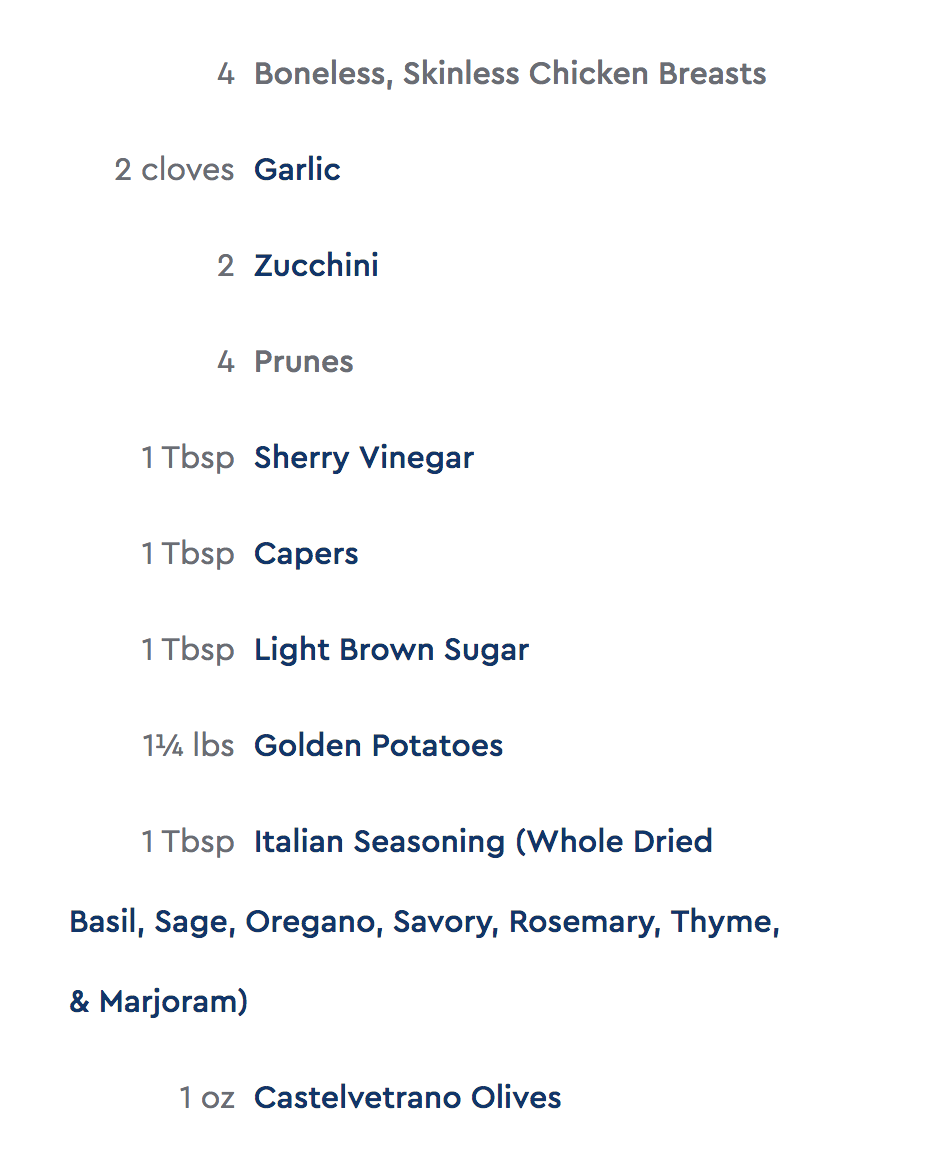Click the 'Basil, Sage, Oregano' line of text
This screenshot has height=1174, width=942.
pyautogui.click(x=425, y=922)
